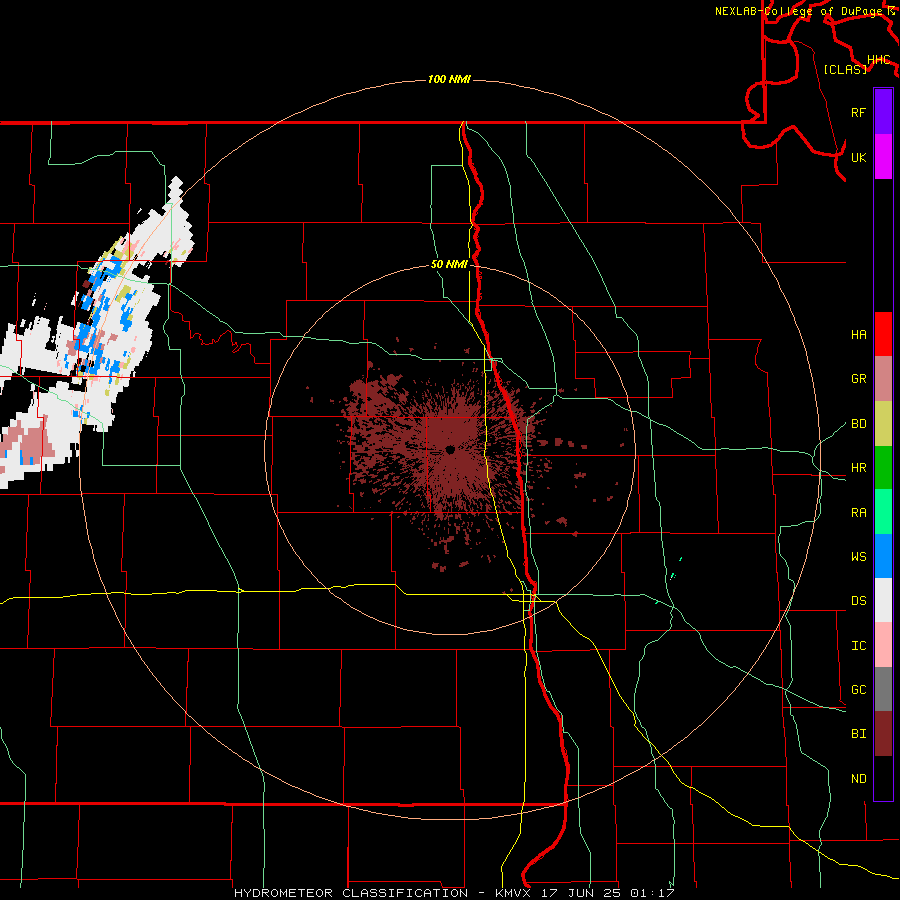Click the [CLAS] label
Viewport: 900px width, 900px height.
tap(845, 69)
